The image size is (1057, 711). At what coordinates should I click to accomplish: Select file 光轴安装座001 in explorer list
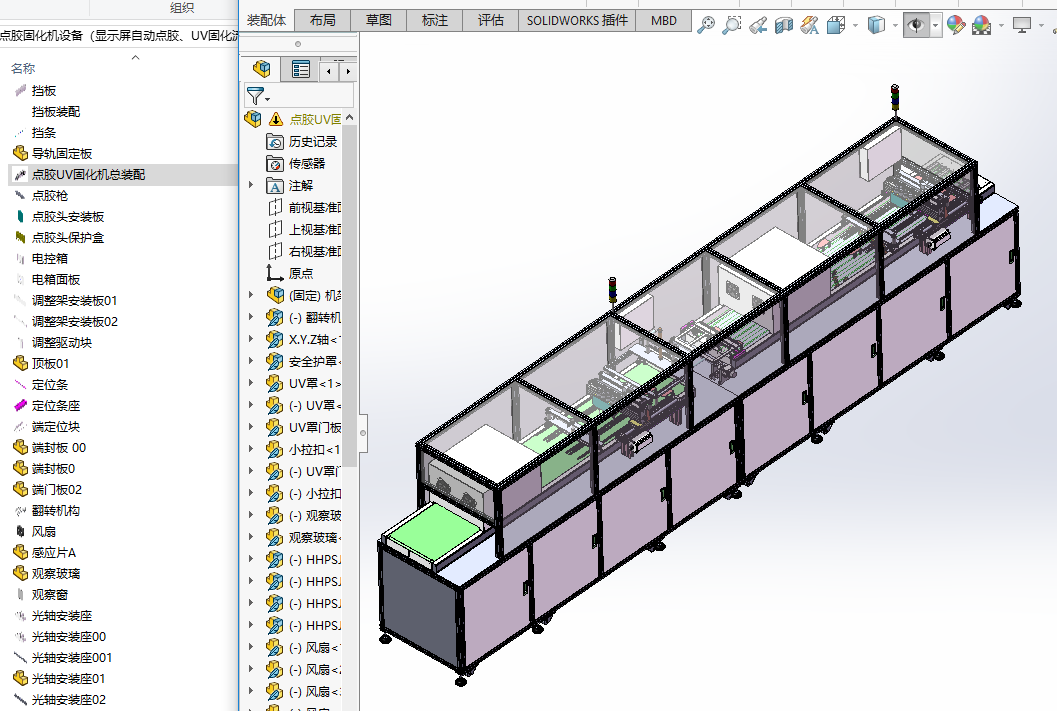(x=72, y=658)
